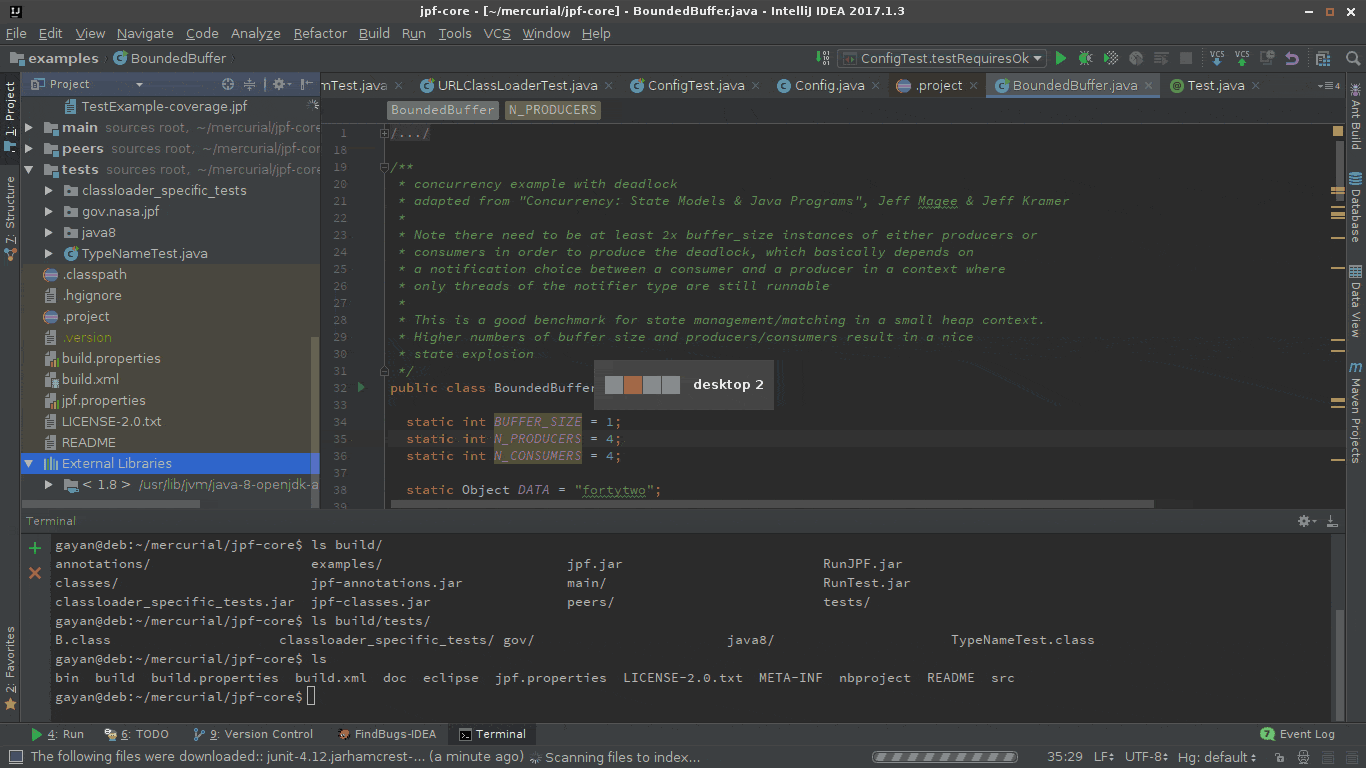Open the Data View side panel

[1355, 301]
